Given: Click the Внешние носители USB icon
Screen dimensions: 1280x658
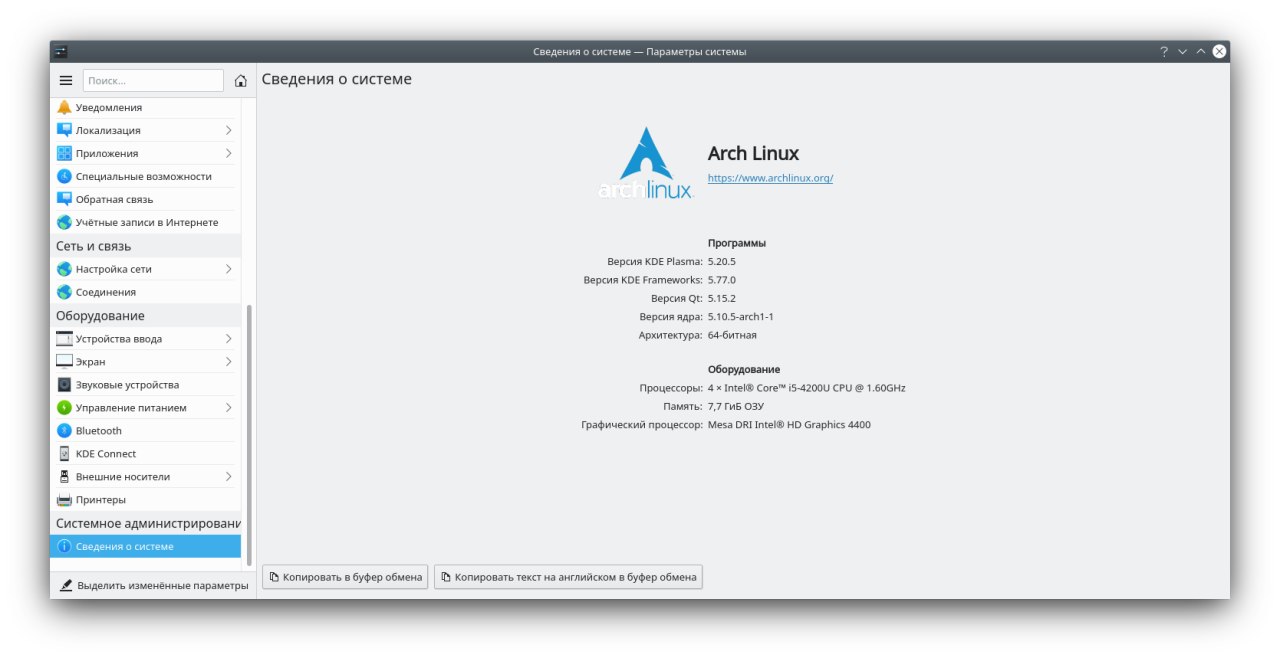Looking at the screenshot, I should tap(64, 476).
